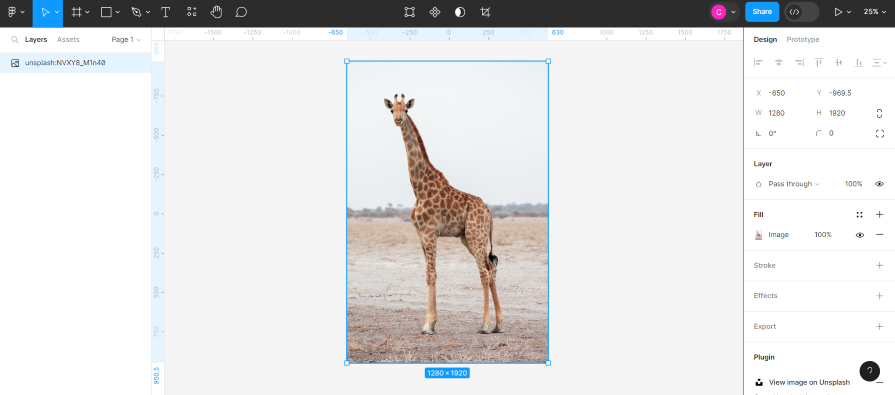The height and width of the screenshot is (395, 895).
Task: Click the Image fill thumbnail swatch
Action: pos(759,235)
